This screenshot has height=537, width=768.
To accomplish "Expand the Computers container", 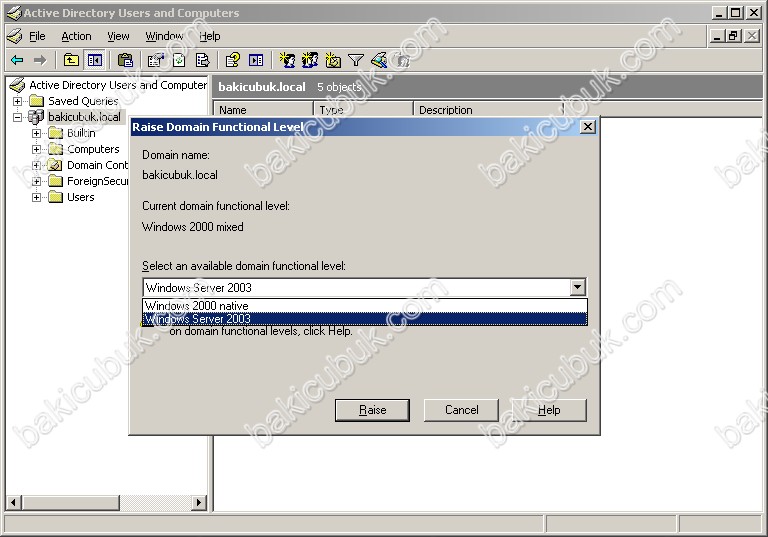I will tap(36, 149).
